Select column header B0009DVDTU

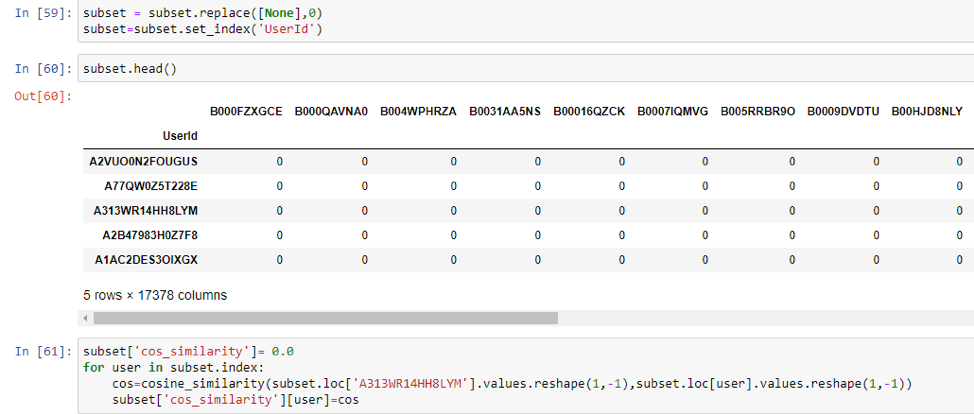[x=843, y=112]
